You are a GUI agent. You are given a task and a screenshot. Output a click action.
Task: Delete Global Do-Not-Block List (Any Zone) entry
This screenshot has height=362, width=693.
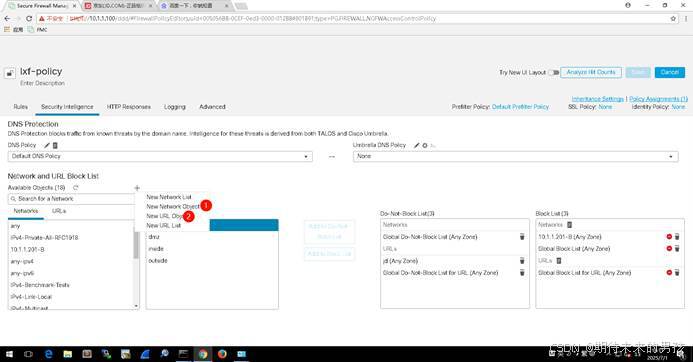[522, 237]
